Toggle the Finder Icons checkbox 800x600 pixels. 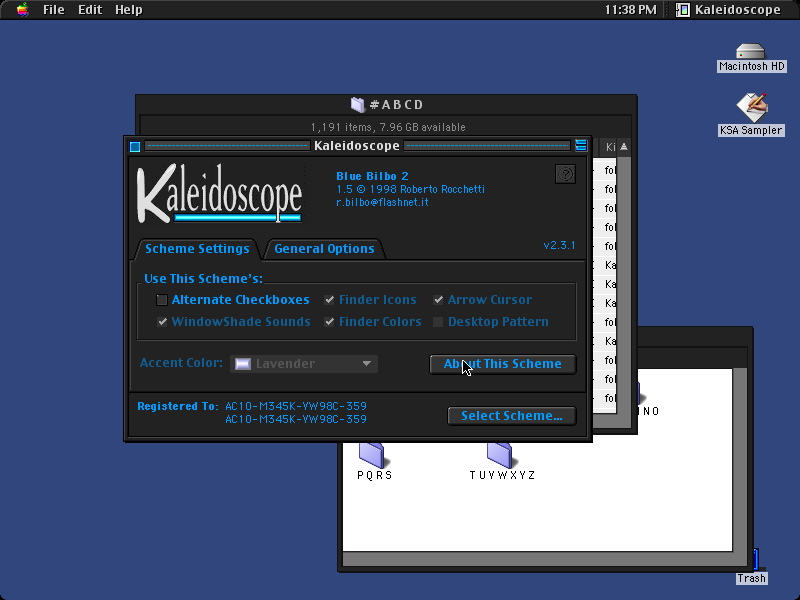click(x=329, y=300)
